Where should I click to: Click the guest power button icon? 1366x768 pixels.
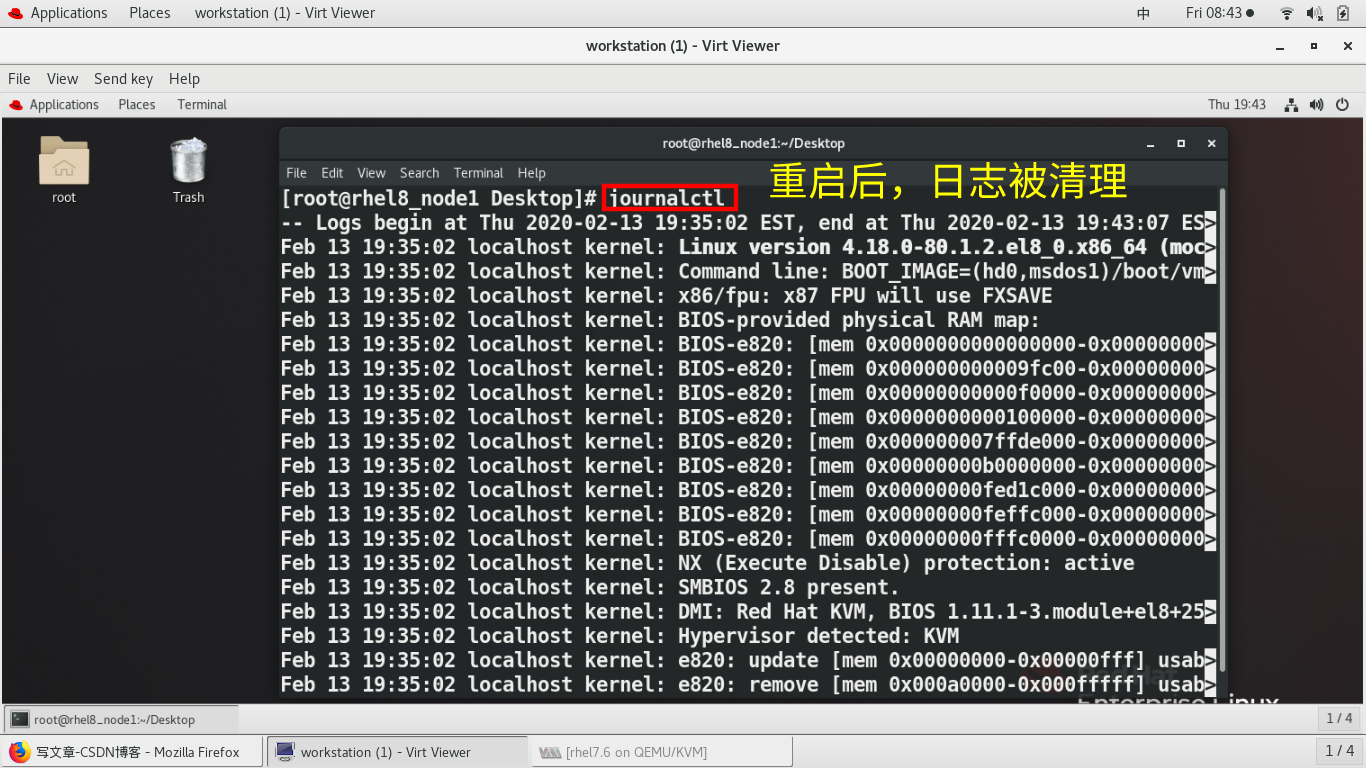click(1342, 105)
